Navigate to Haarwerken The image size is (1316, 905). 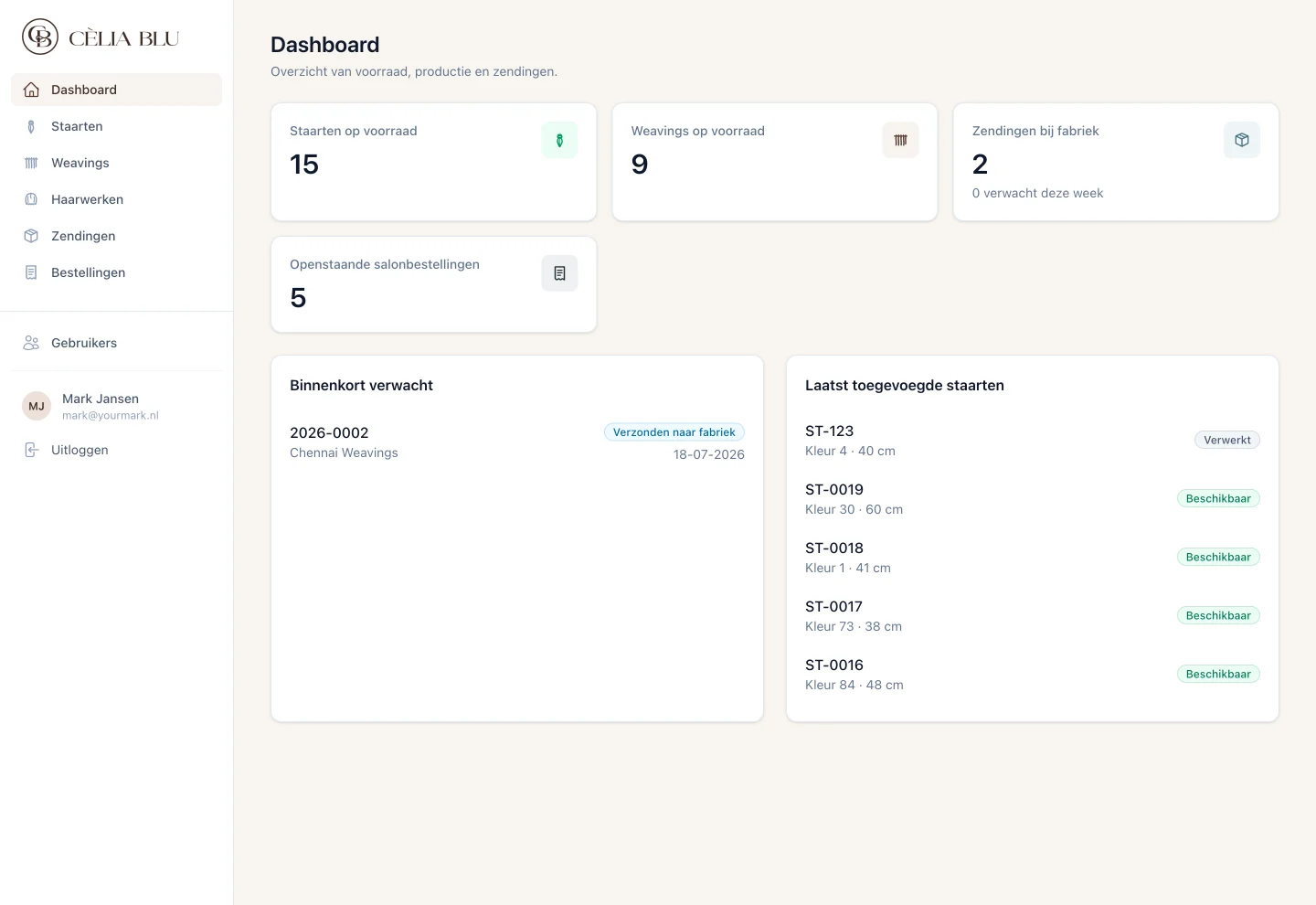click(x=116, y=199)
